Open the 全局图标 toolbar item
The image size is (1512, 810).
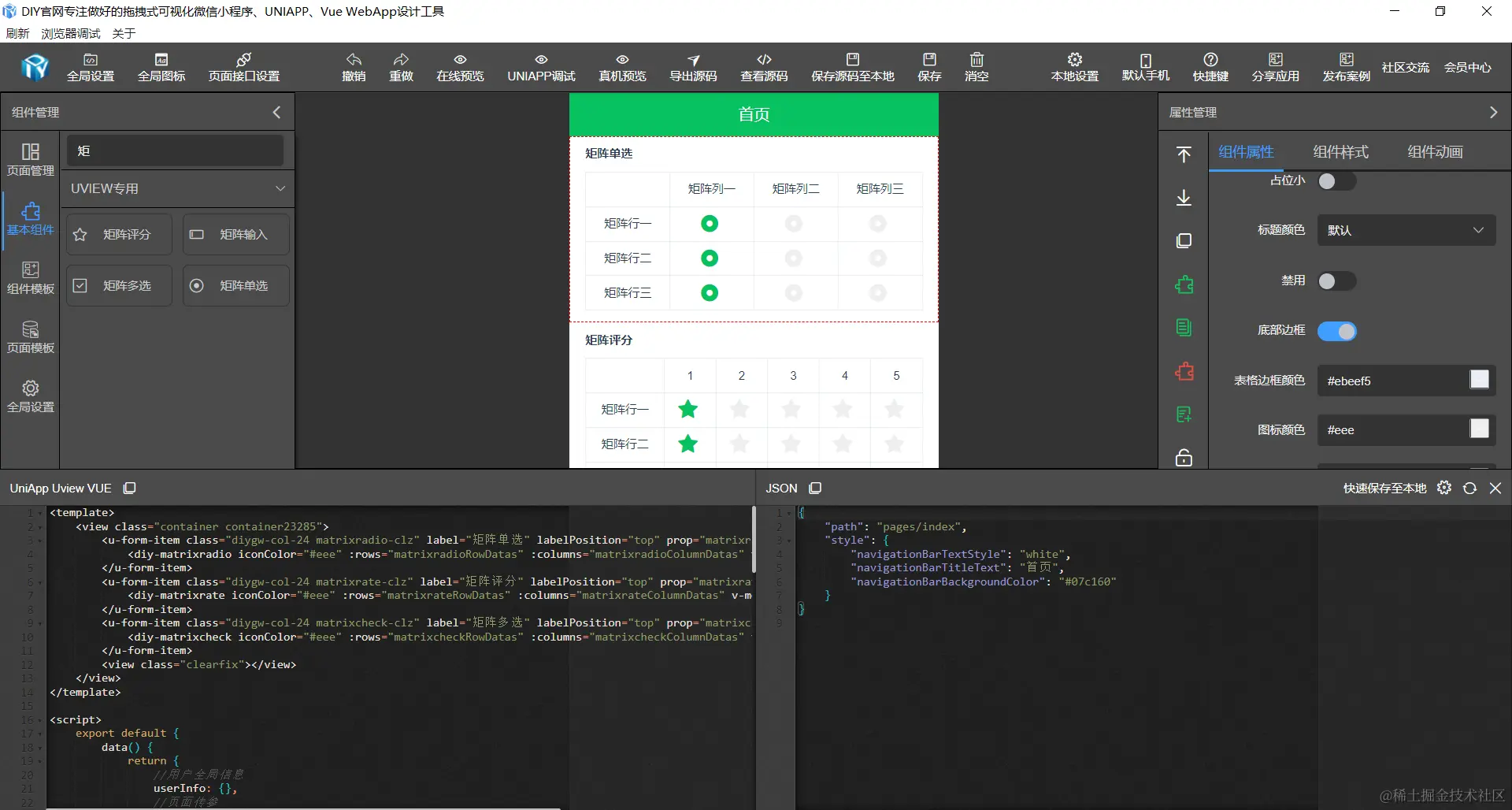(161, 68)
